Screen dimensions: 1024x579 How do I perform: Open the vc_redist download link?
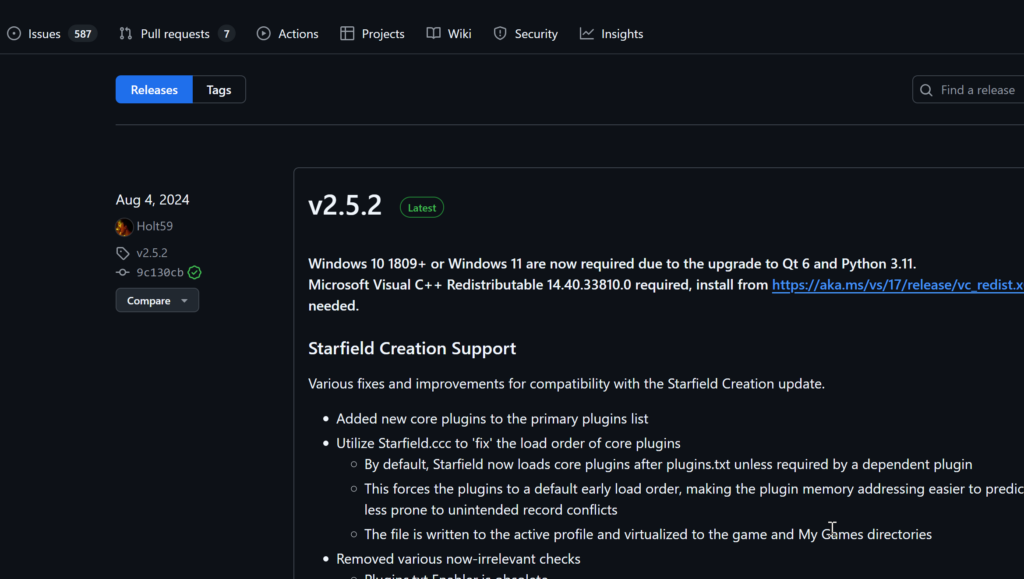coord(897,285)
